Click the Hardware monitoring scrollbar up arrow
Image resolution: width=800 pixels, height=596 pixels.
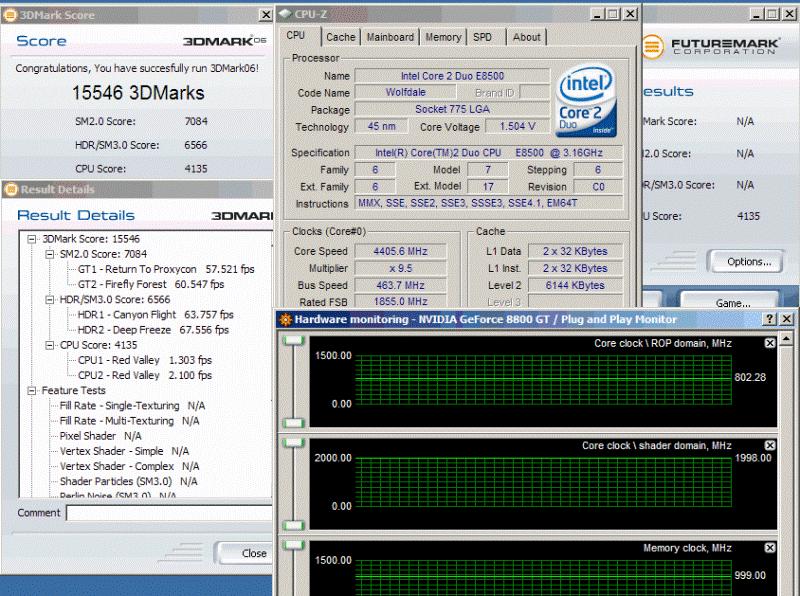tap(787, 338)
